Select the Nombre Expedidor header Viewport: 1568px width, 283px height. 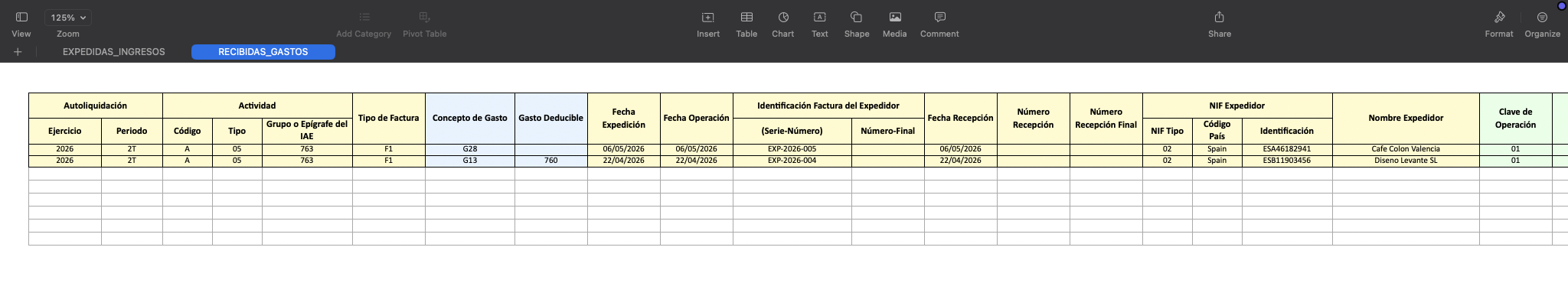coord(1406,119)
